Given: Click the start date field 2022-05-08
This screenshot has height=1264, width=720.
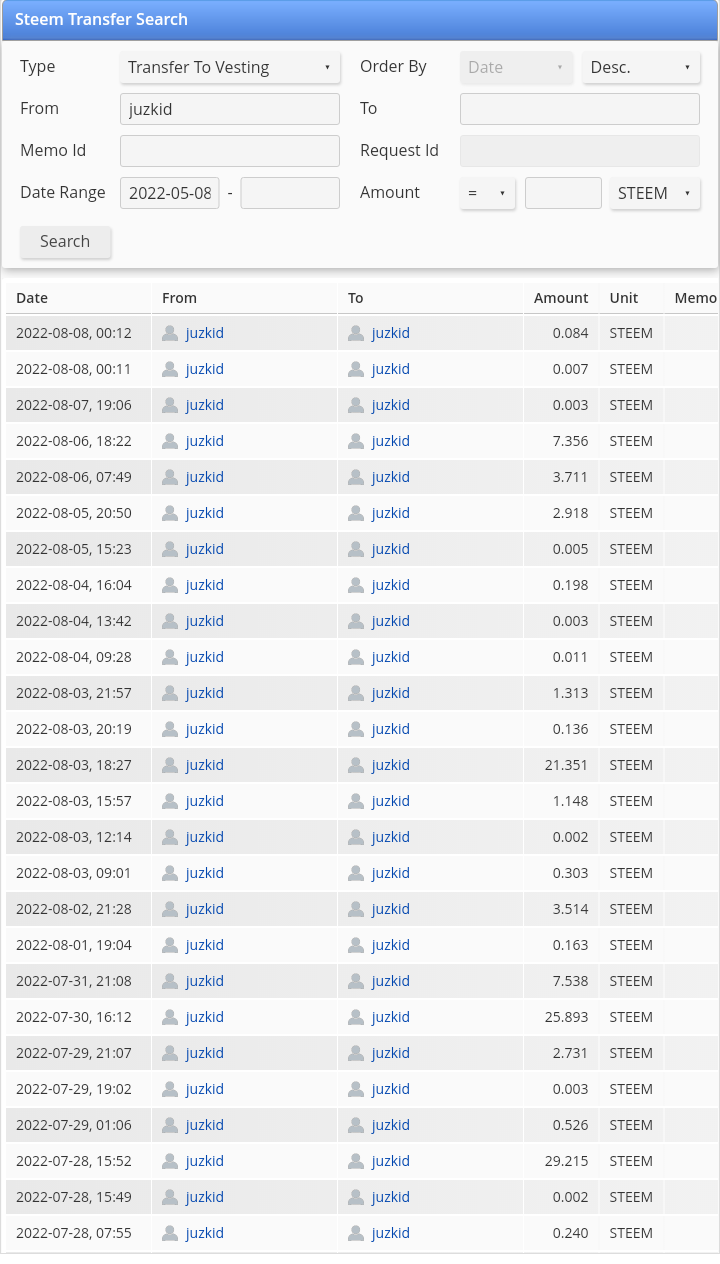Looking at the screenshot, I should pos(170,193).
